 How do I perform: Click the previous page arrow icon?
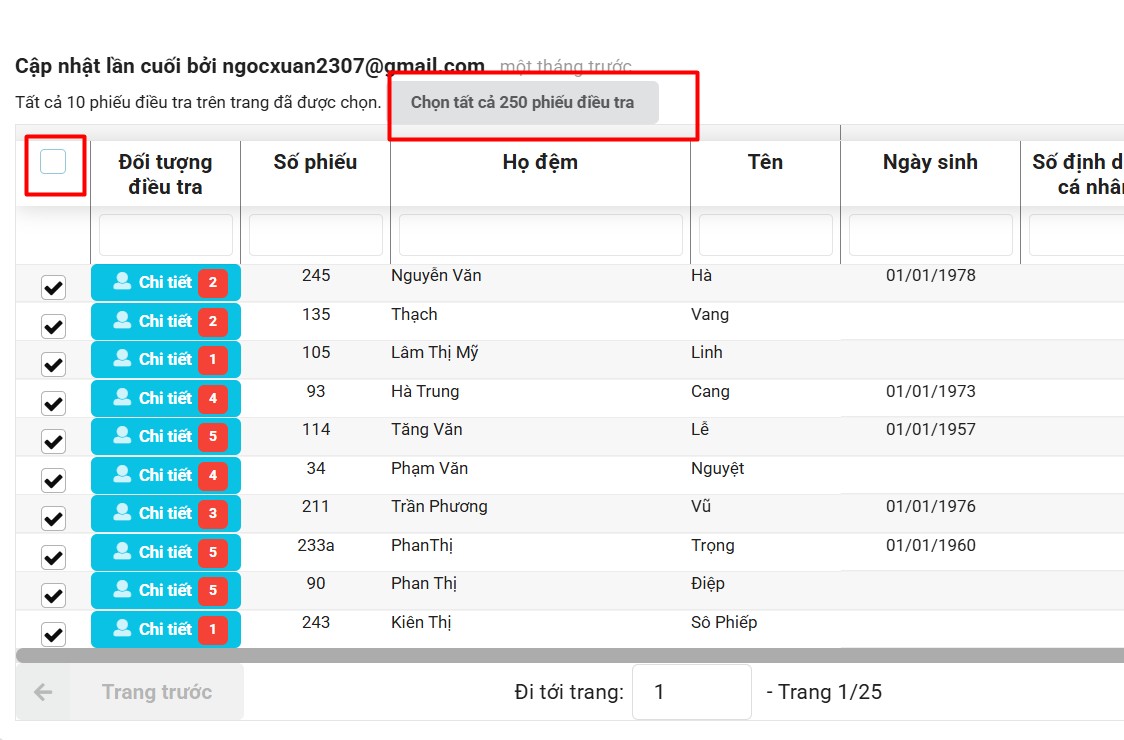click(x=42, y=692)
